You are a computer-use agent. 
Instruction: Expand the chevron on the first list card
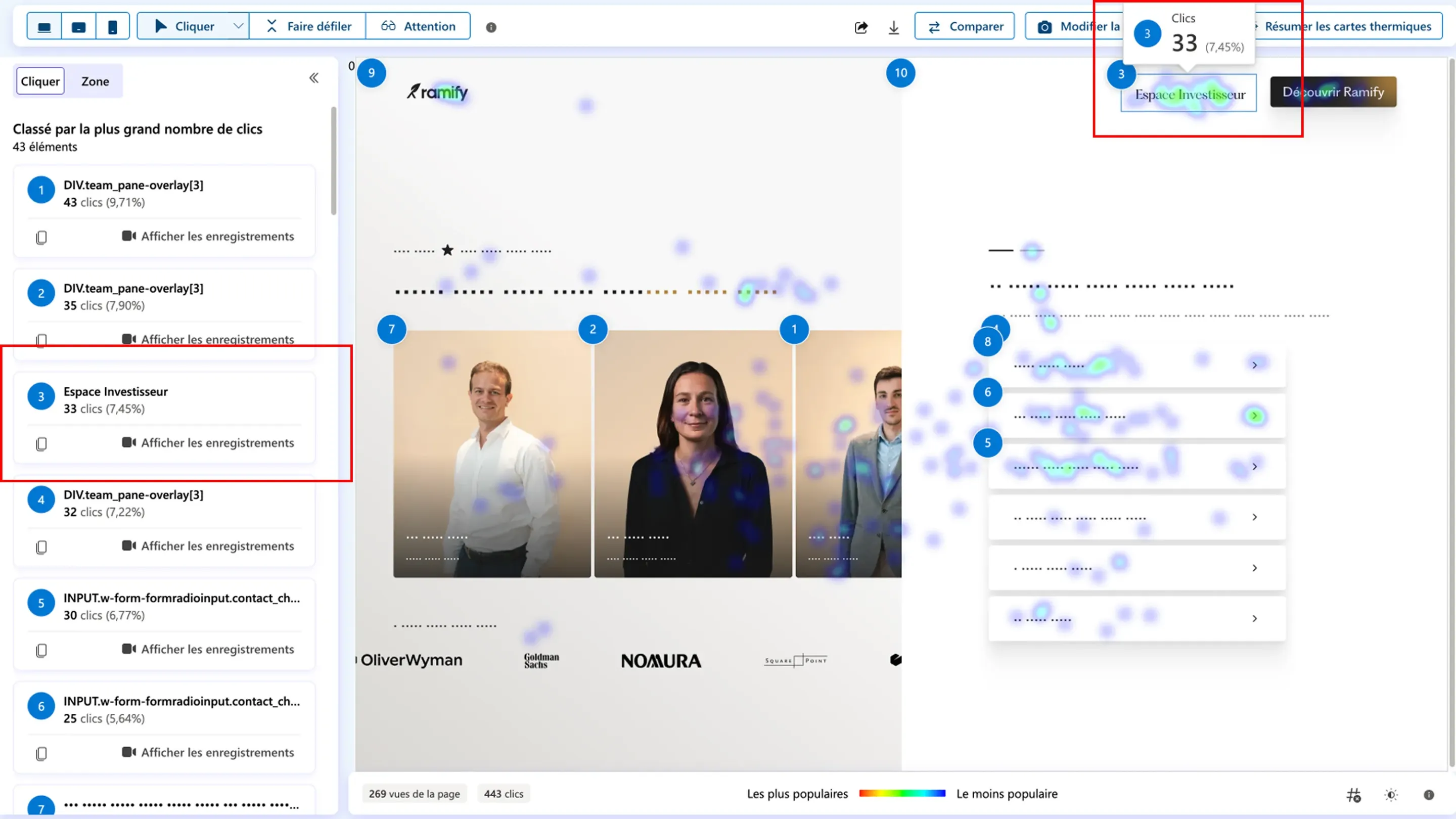(1255, 365)
